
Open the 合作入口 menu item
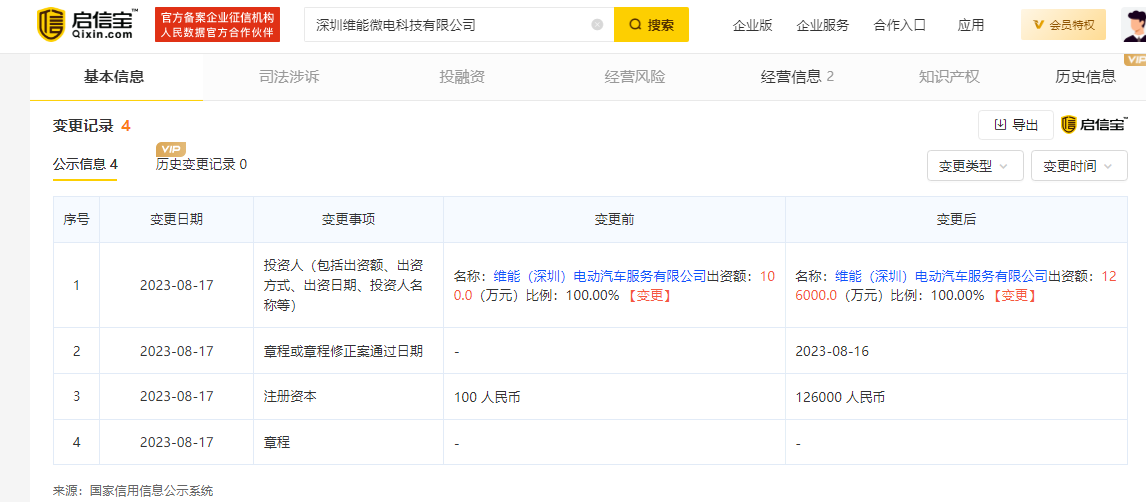click(899, 25)
